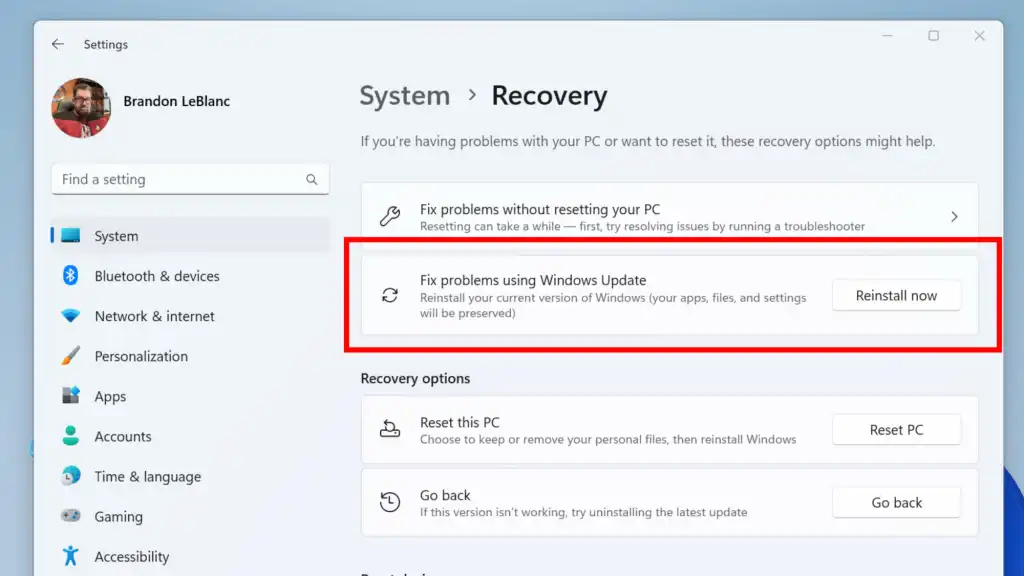Click the back arrow next to Settings
This screenshot has width=1024, height=576.
point(57,44)
